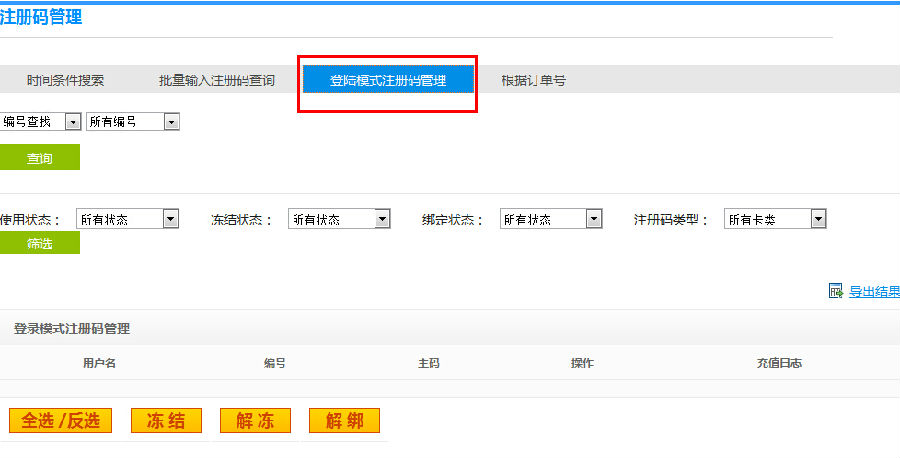
Task: Click the 用户名 column header
Action: [100, 363]
